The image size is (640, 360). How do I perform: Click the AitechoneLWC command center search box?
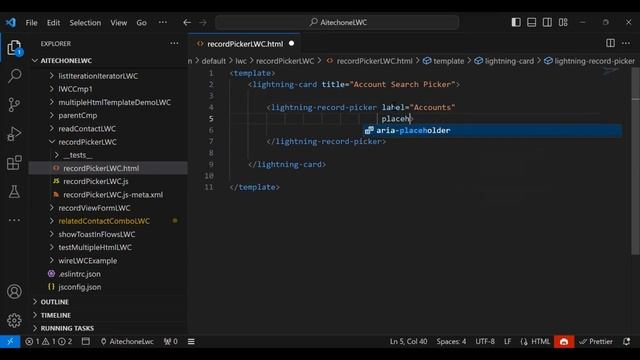[337, 22]
